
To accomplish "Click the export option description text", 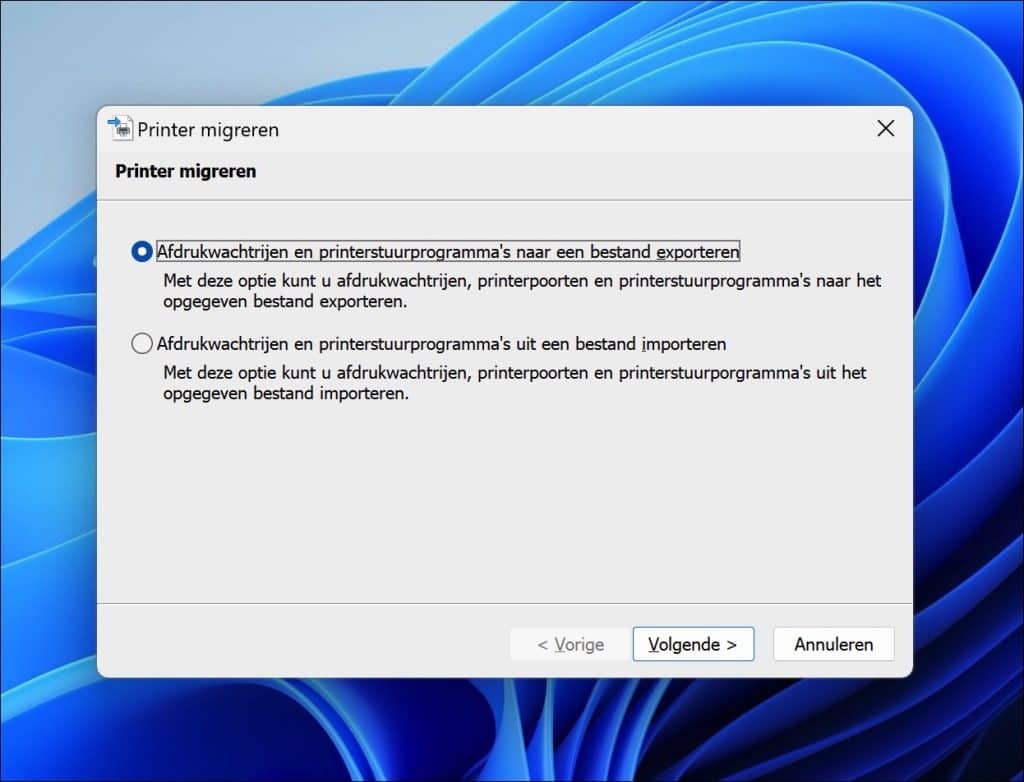I will 522,291.
